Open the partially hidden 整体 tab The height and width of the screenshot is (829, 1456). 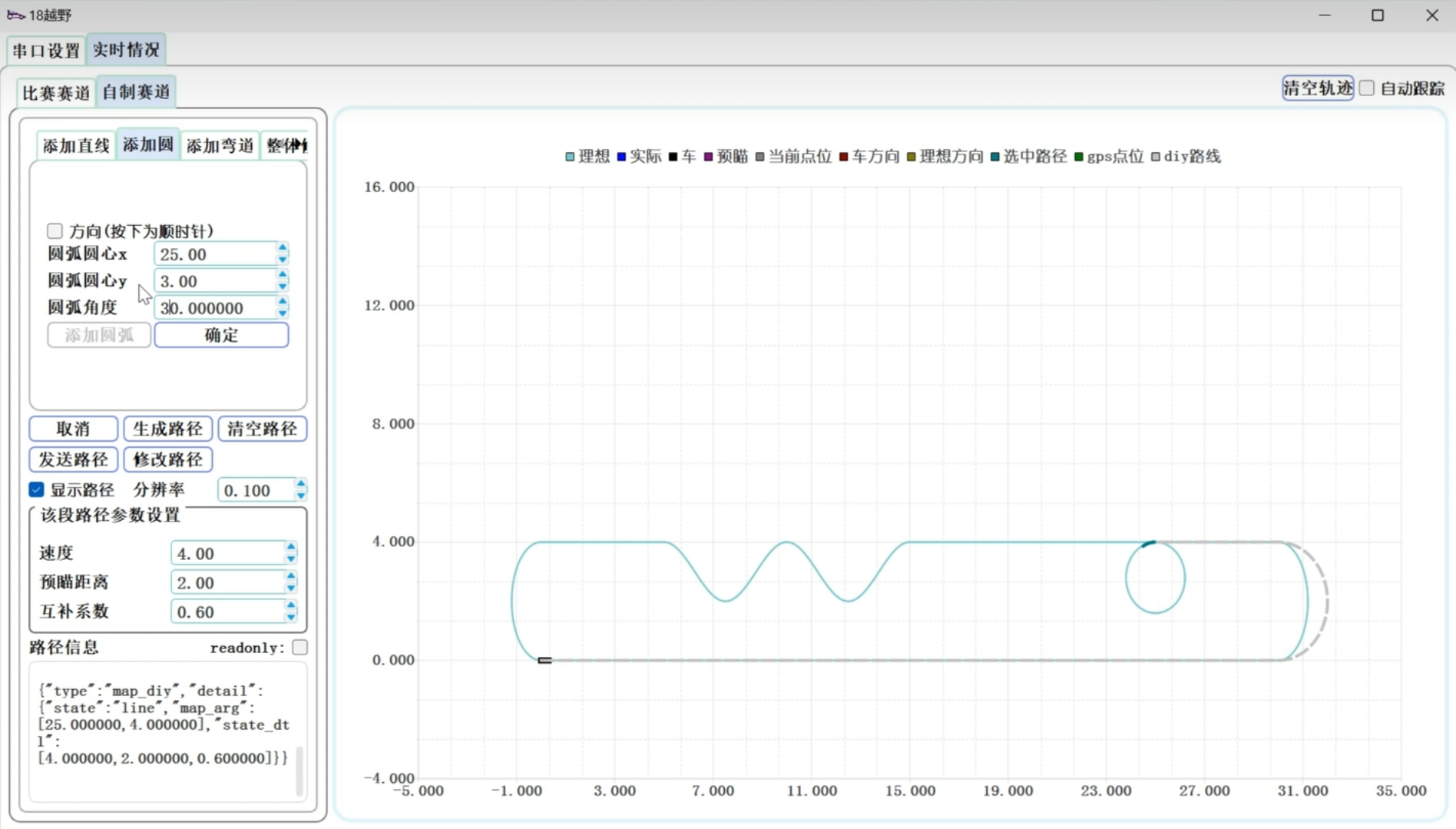tap(286, 145)
